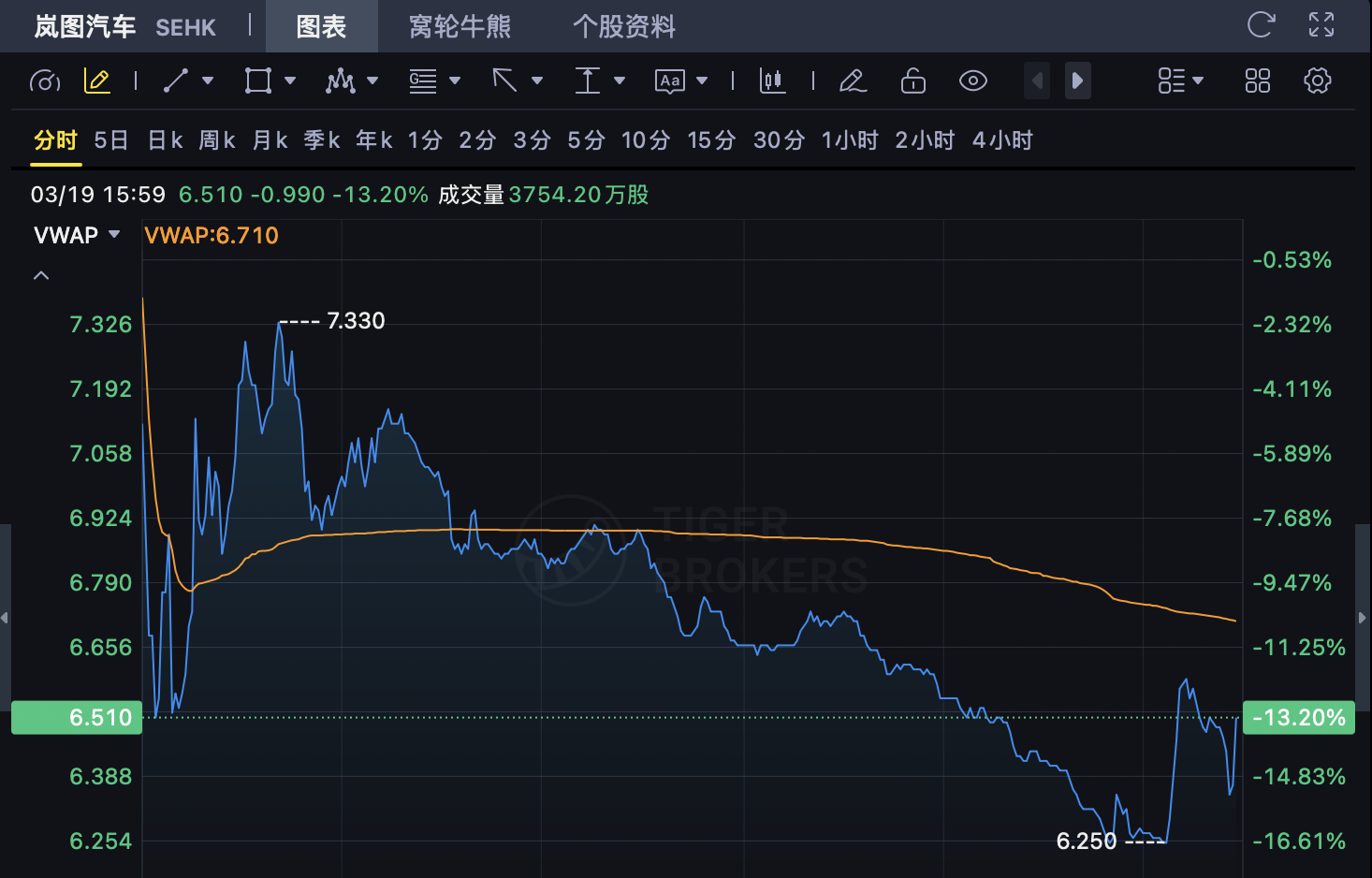
Task: Open chart settings with the gear icon
Action: coord(1318,80)
